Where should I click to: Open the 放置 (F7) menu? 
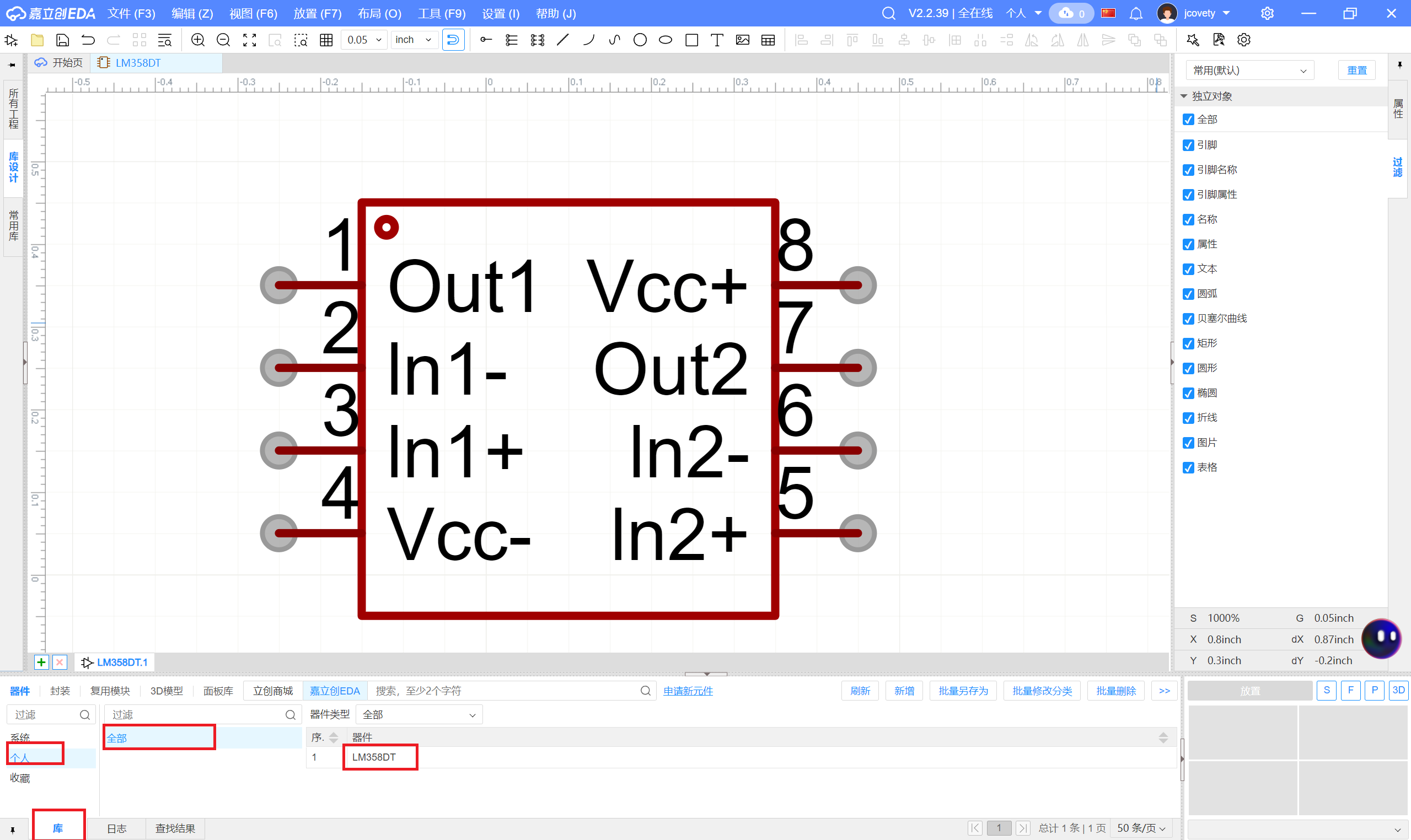[317, 14]
